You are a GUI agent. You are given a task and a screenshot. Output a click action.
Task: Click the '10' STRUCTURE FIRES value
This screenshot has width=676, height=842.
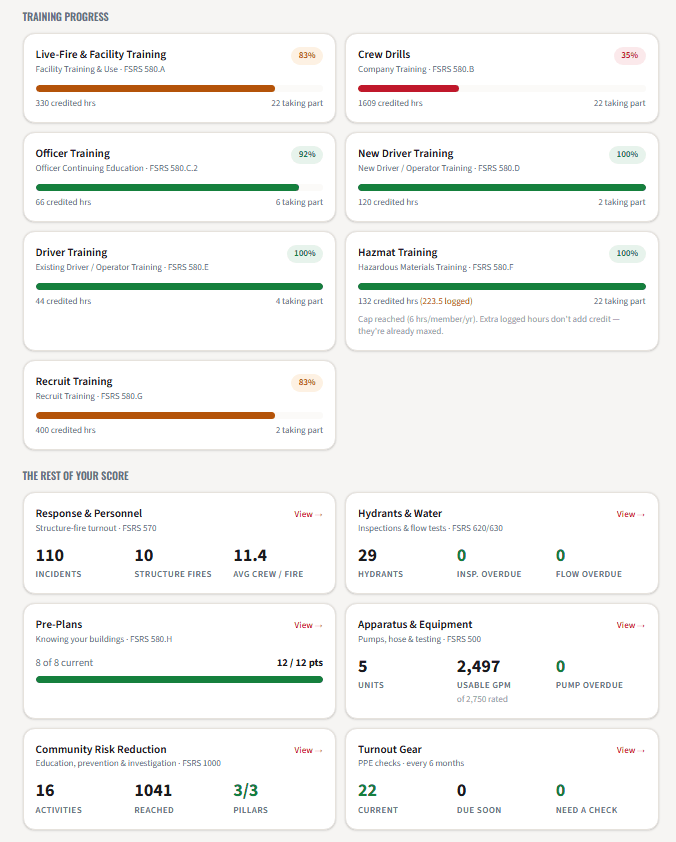point(144,555)
